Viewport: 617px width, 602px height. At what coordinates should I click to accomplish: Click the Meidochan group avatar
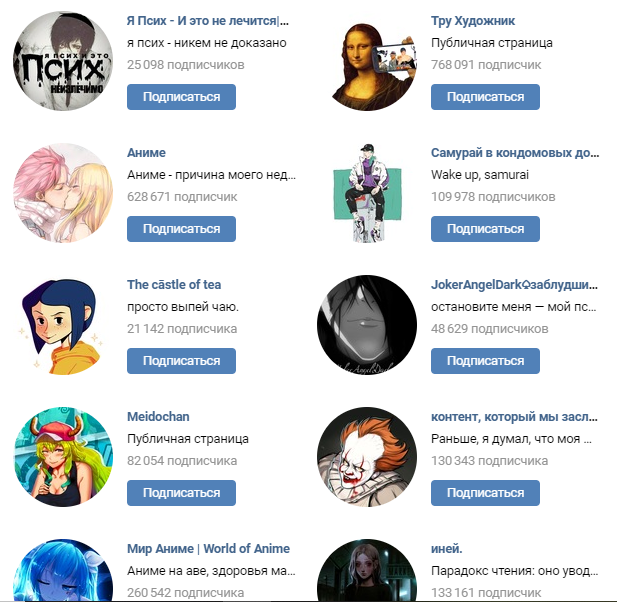click(x=63, y=457)
